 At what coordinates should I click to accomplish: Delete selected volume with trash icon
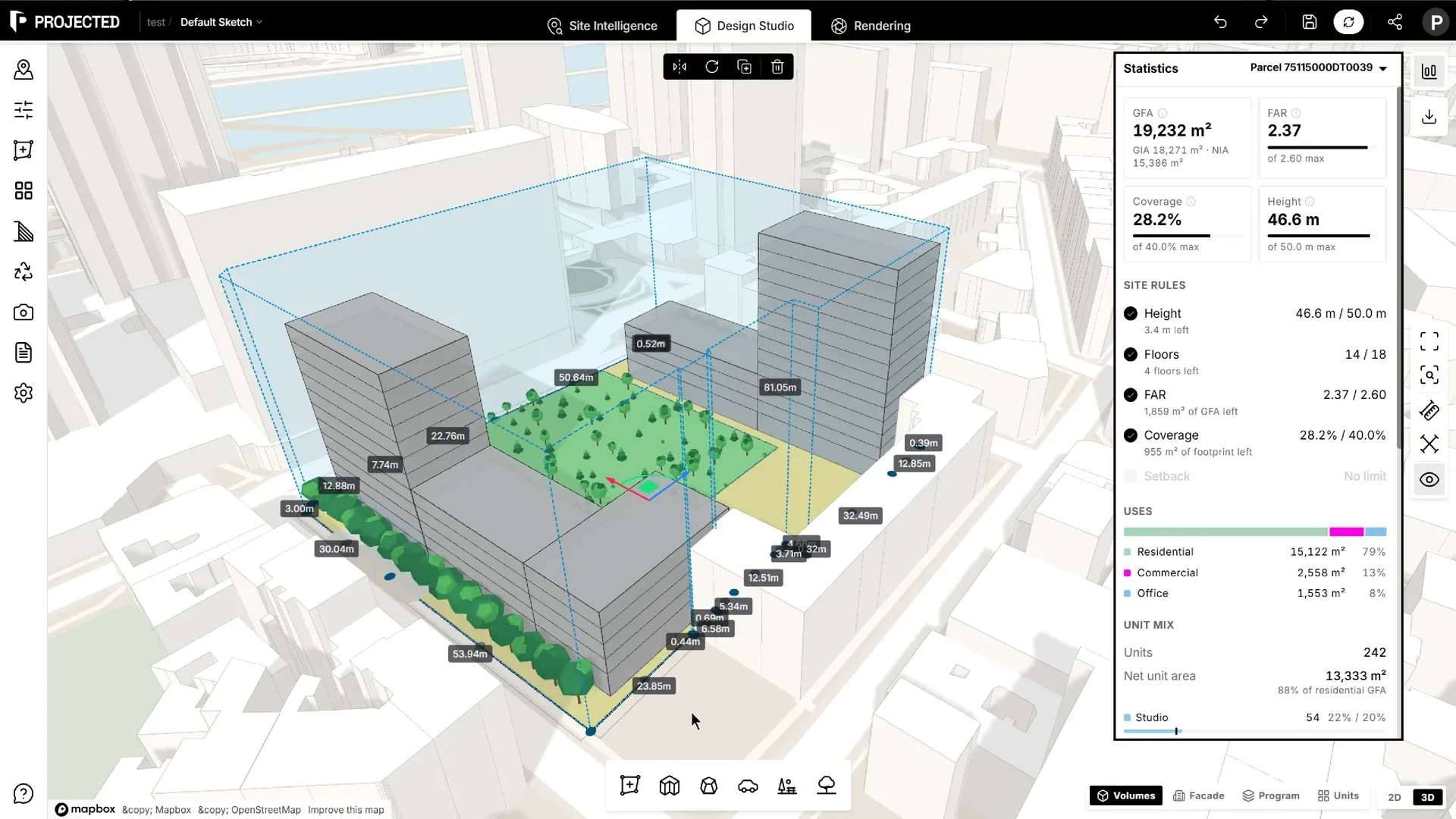[x=777, y=67]
